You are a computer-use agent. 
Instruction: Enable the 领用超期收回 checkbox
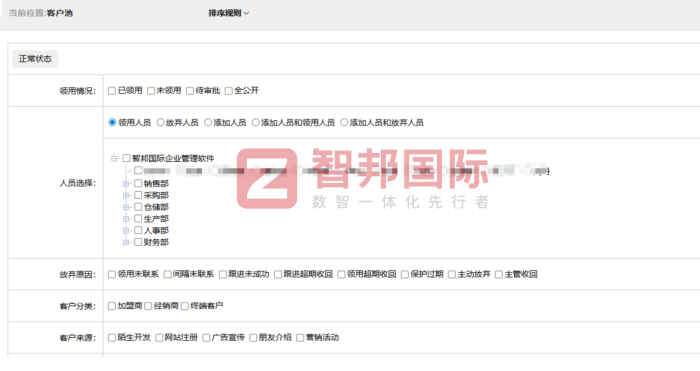tap(341, 274)
